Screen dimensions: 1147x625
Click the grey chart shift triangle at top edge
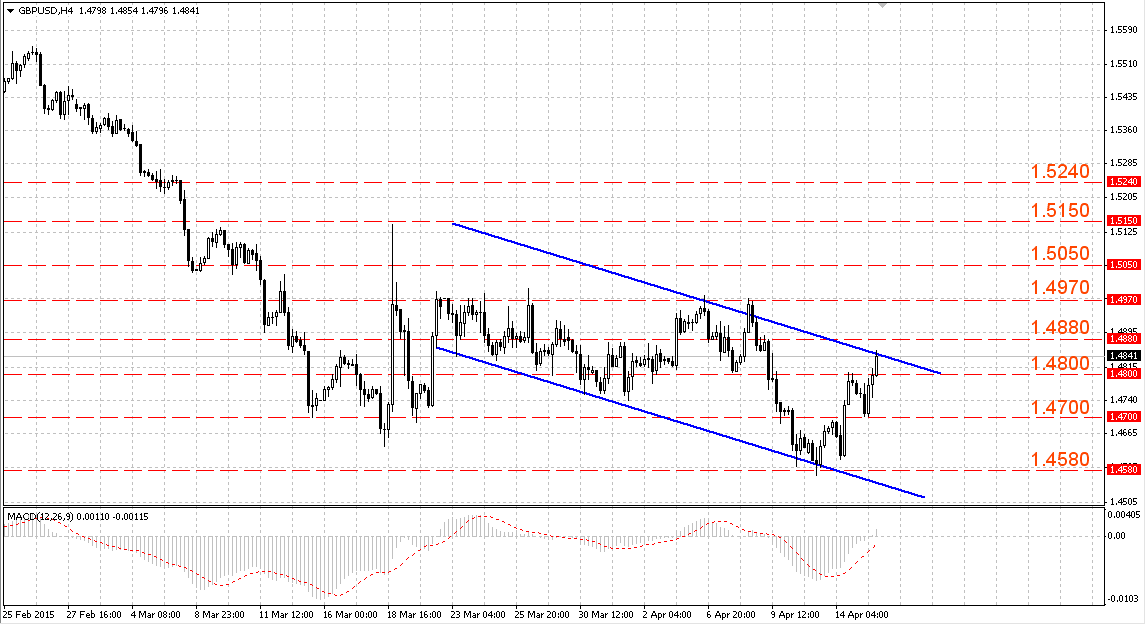tap(883, 5)
